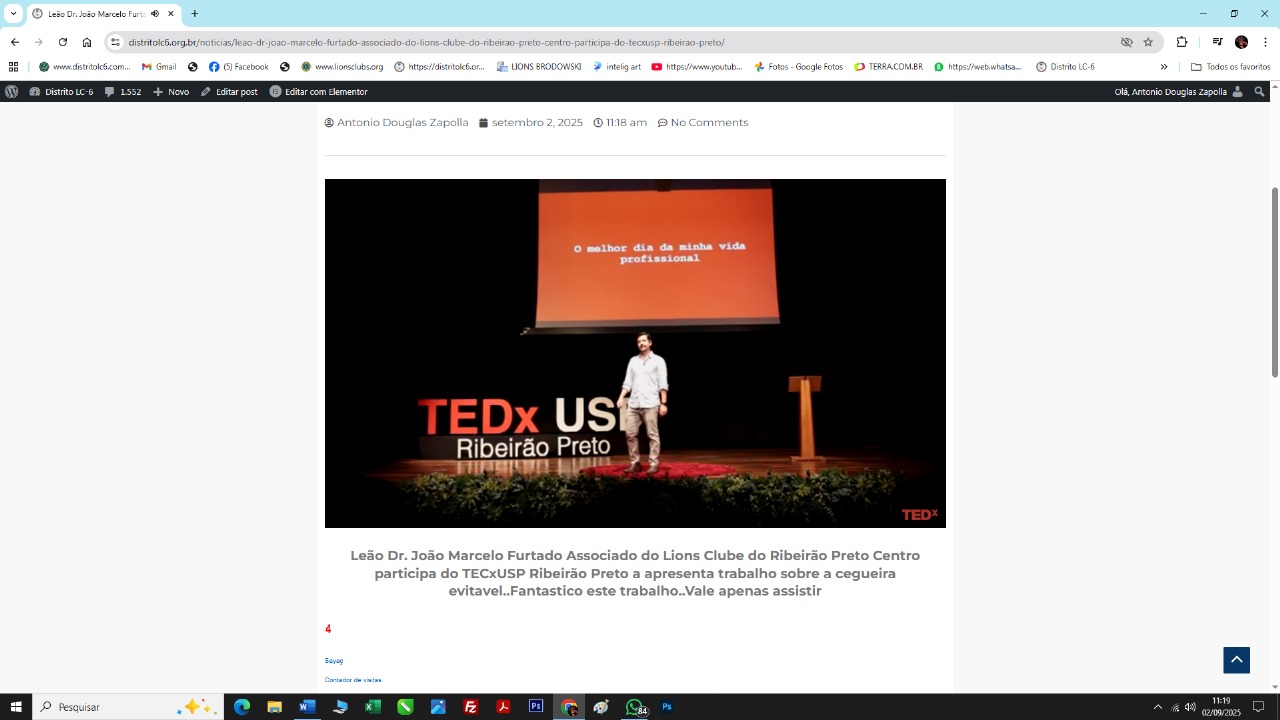Image resolution: width=1280 pixels, height=720 pixels.
Task: Open Editar com Elementor in admin bar
Action: 318,92
